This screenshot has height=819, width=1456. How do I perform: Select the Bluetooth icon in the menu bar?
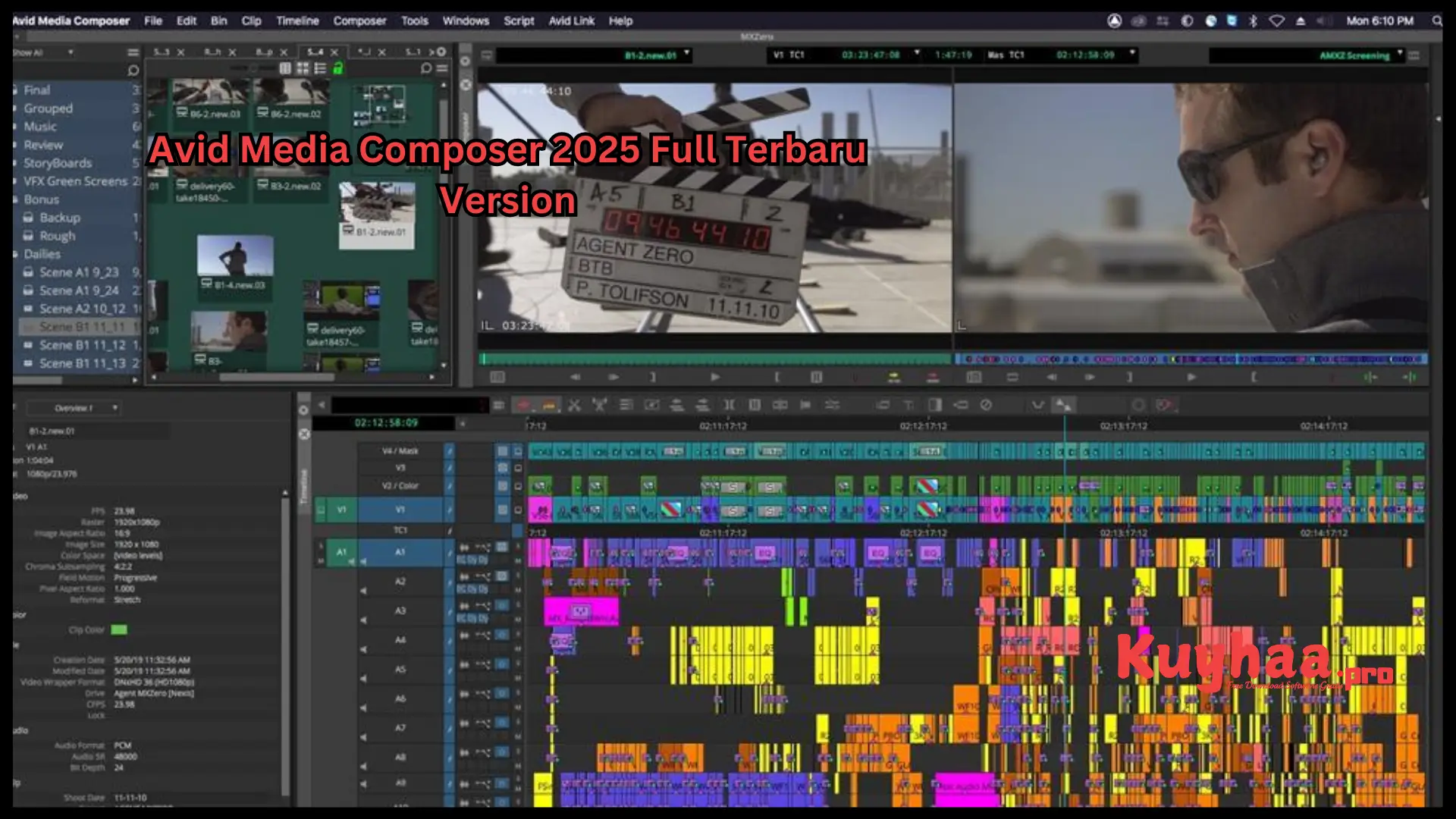(1253, 20)
